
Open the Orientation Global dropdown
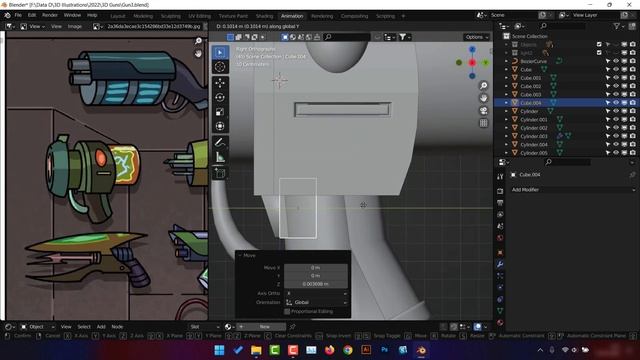(316, 302)
